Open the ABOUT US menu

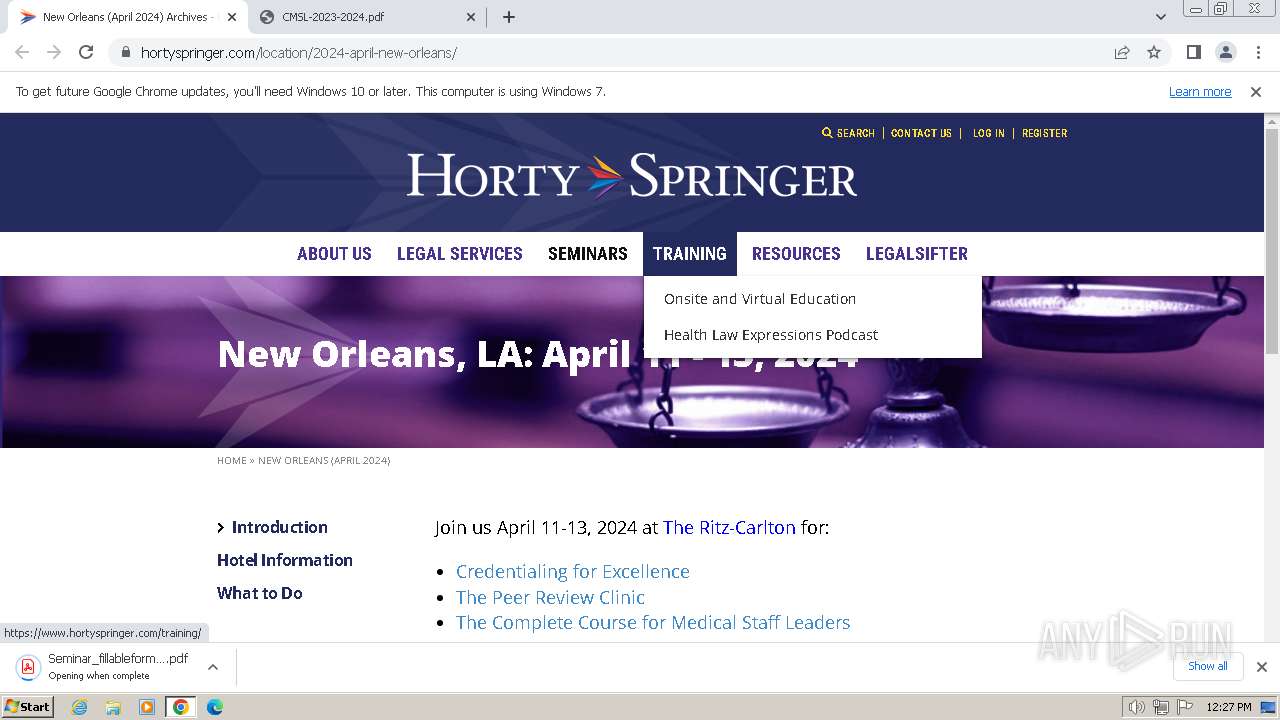(x=334, y=254)
